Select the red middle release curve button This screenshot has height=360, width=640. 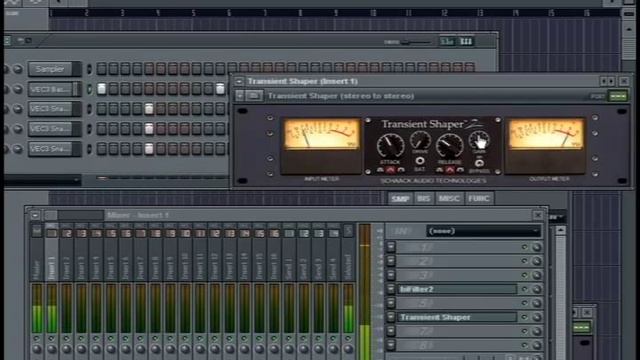pyautogui.click(x=450, y=169)
